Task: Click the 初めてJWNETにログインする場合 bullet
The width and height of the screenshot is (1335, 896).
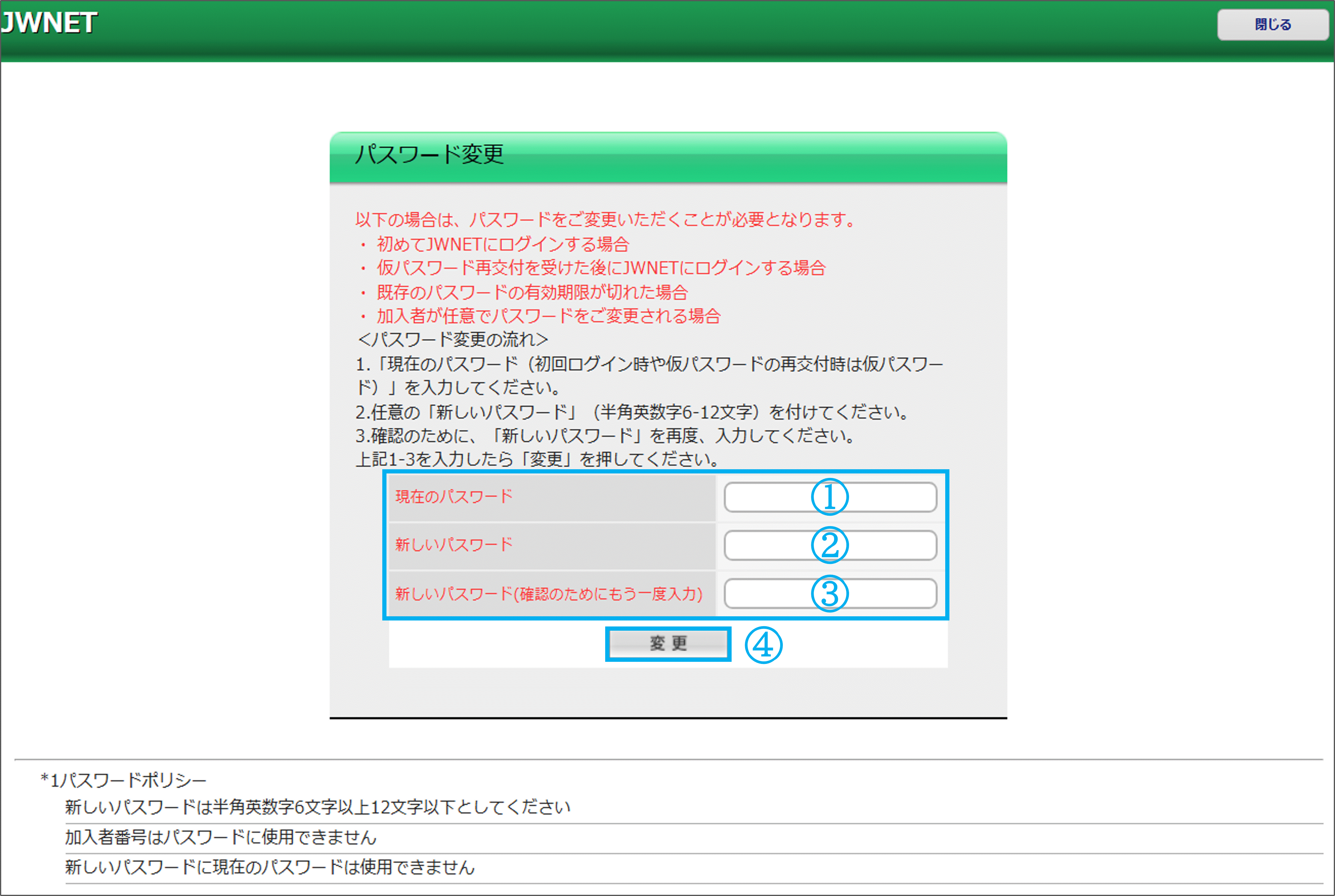Action: [502, 245]
